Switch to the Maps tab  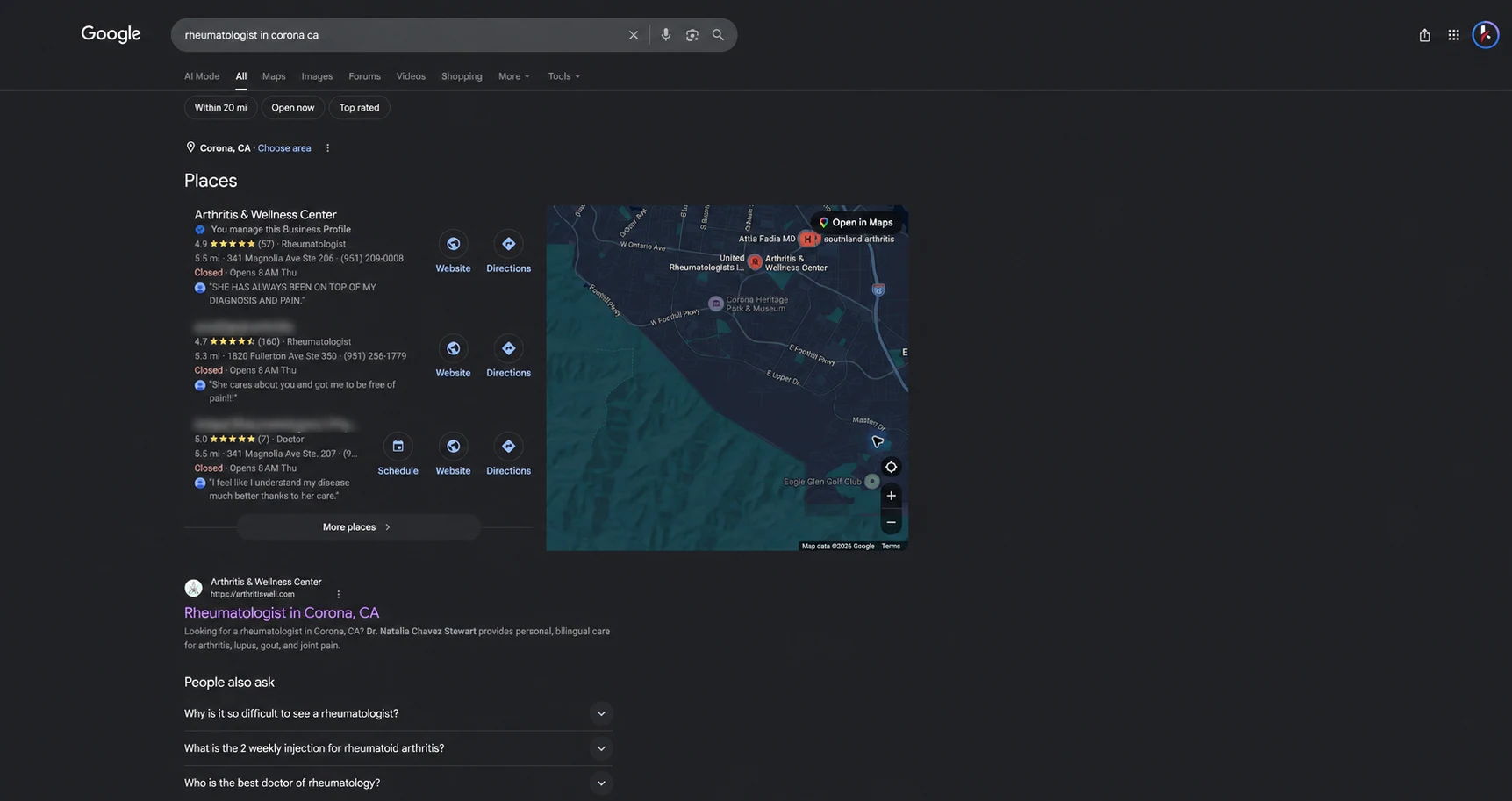[x=274, y=76]
